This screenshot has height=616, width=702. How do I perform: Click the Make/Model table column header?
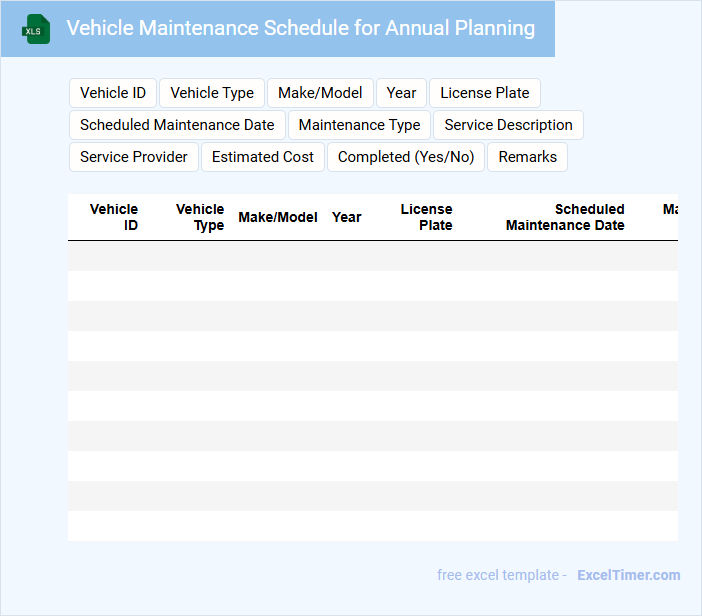[278, 217]
